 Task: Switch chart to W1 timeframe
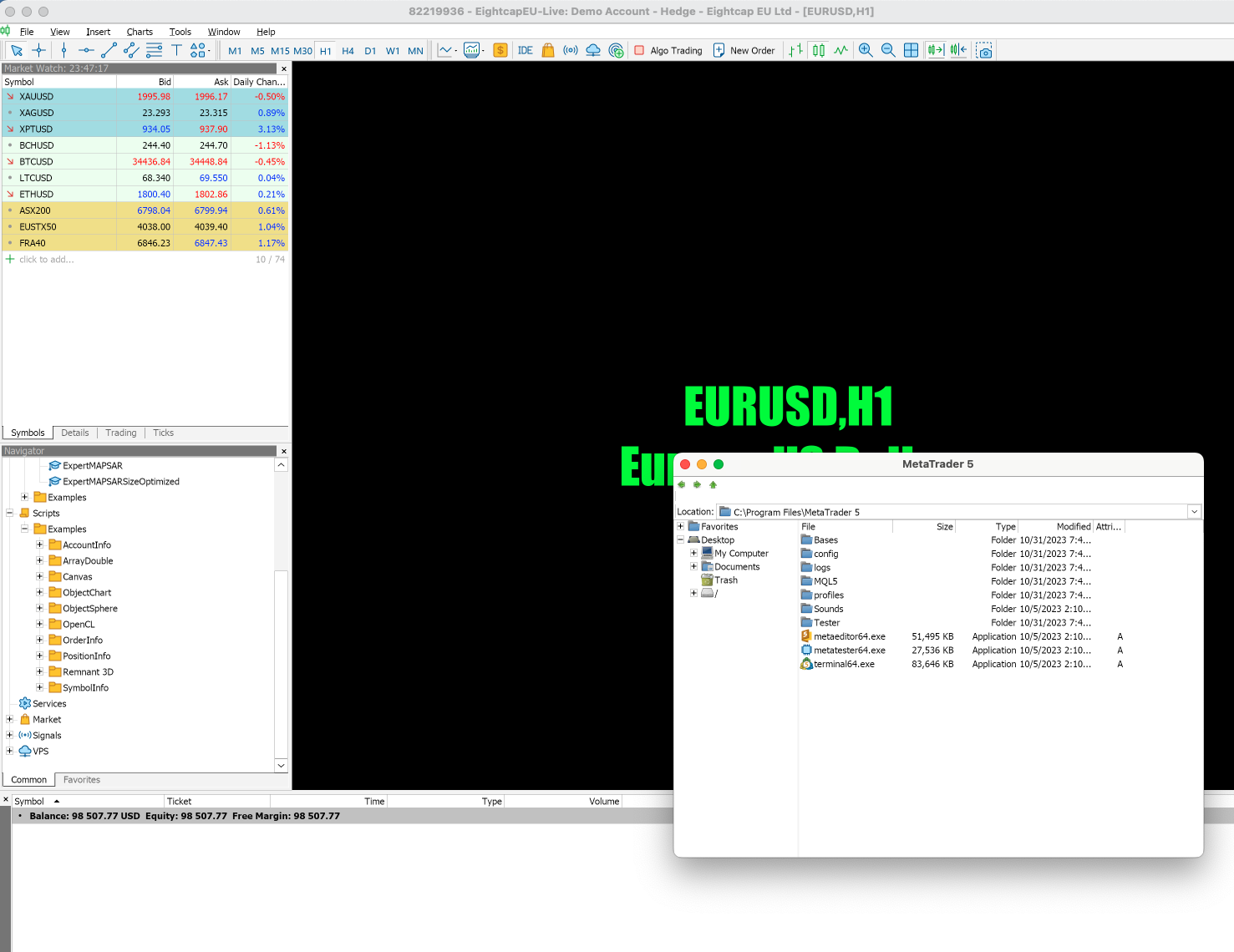393,51
